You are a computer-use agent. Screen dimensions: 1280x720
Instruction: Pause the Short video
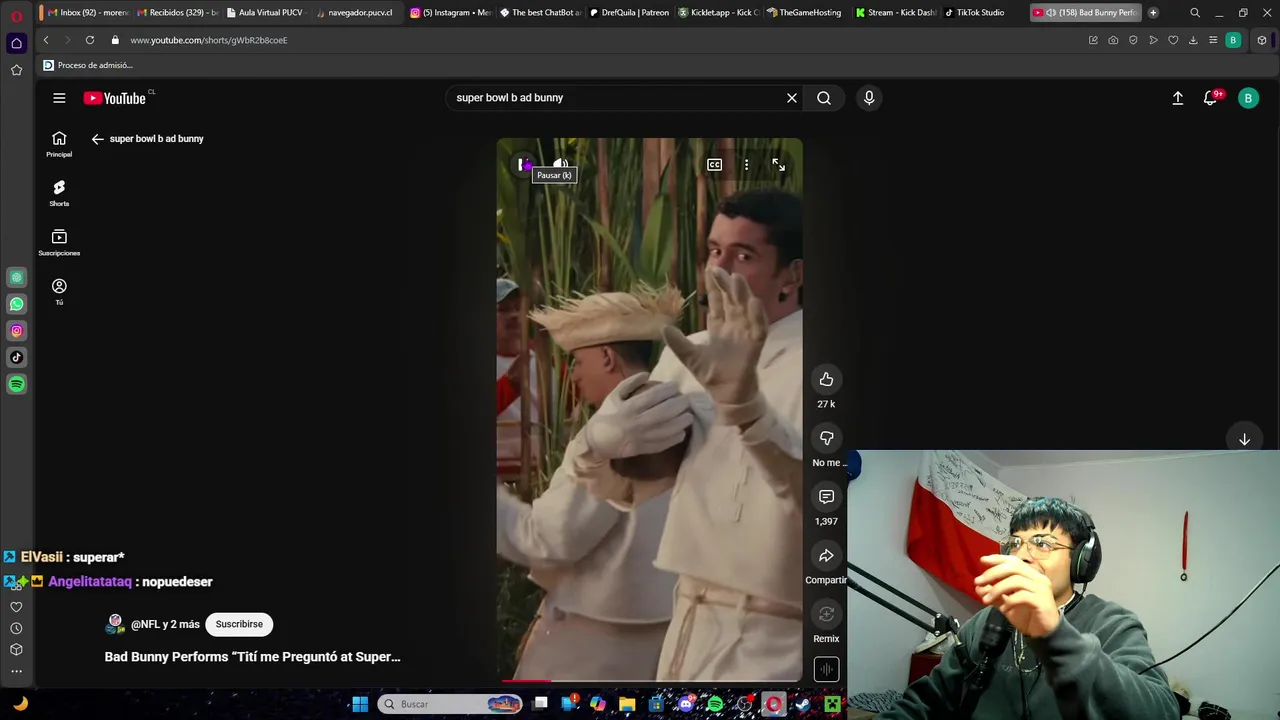(x=522, y=165)
